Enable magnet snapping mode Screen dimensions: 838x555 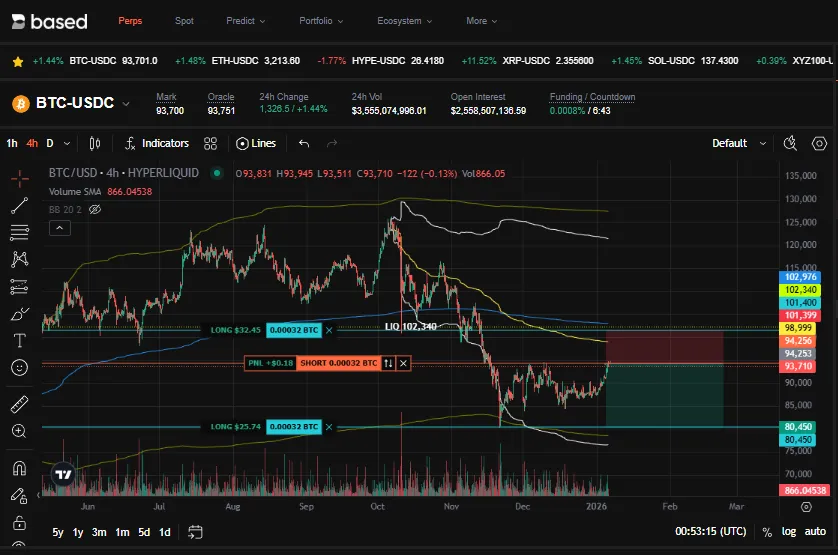point(18,468)
